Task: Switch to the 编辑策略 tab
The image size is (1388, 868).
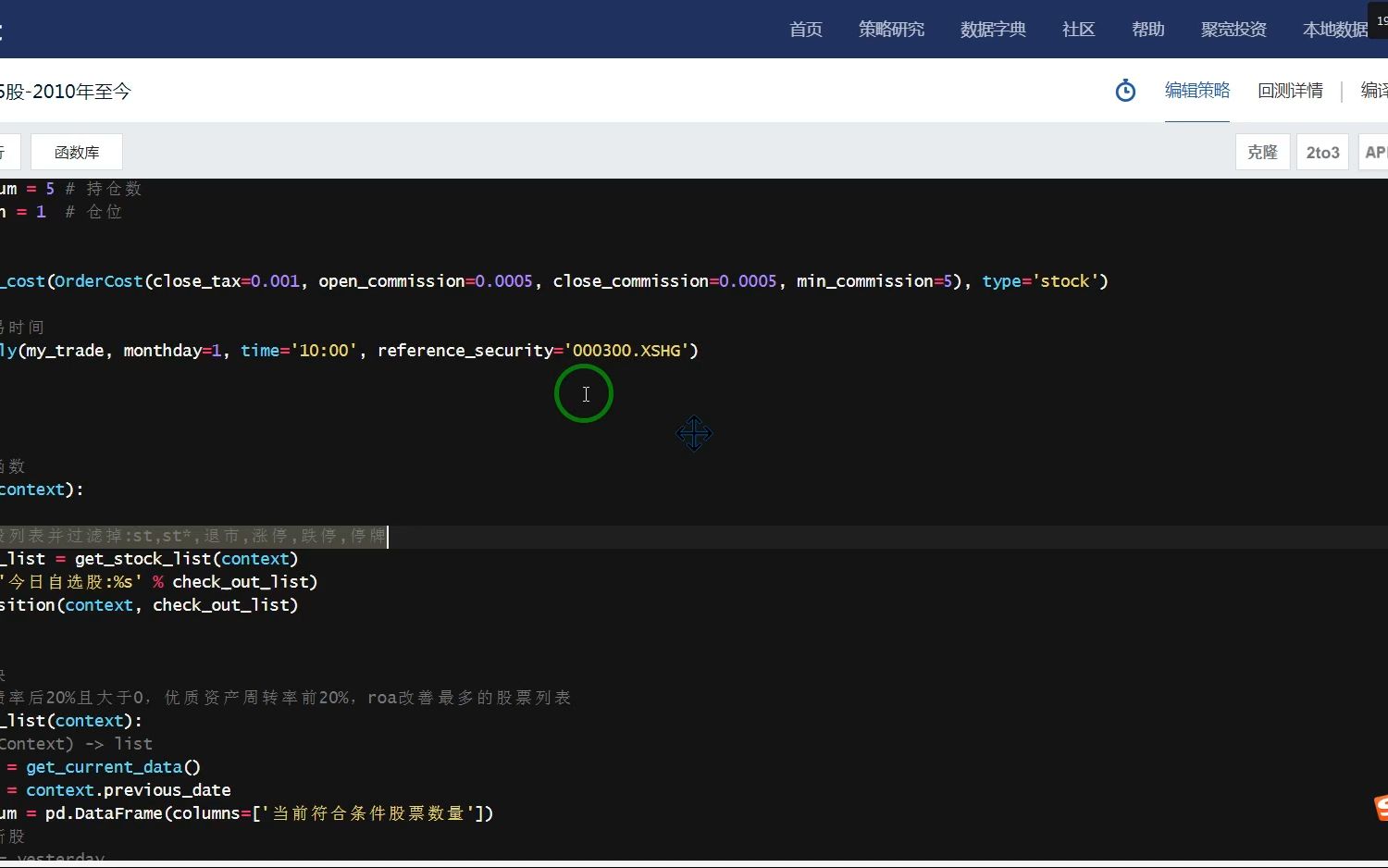Action: [1196, 91]
